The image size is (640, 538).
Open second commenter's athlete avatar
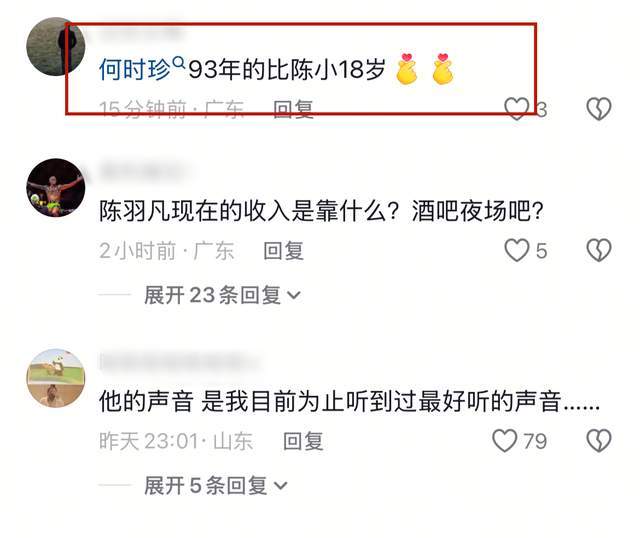coord(56,188)
